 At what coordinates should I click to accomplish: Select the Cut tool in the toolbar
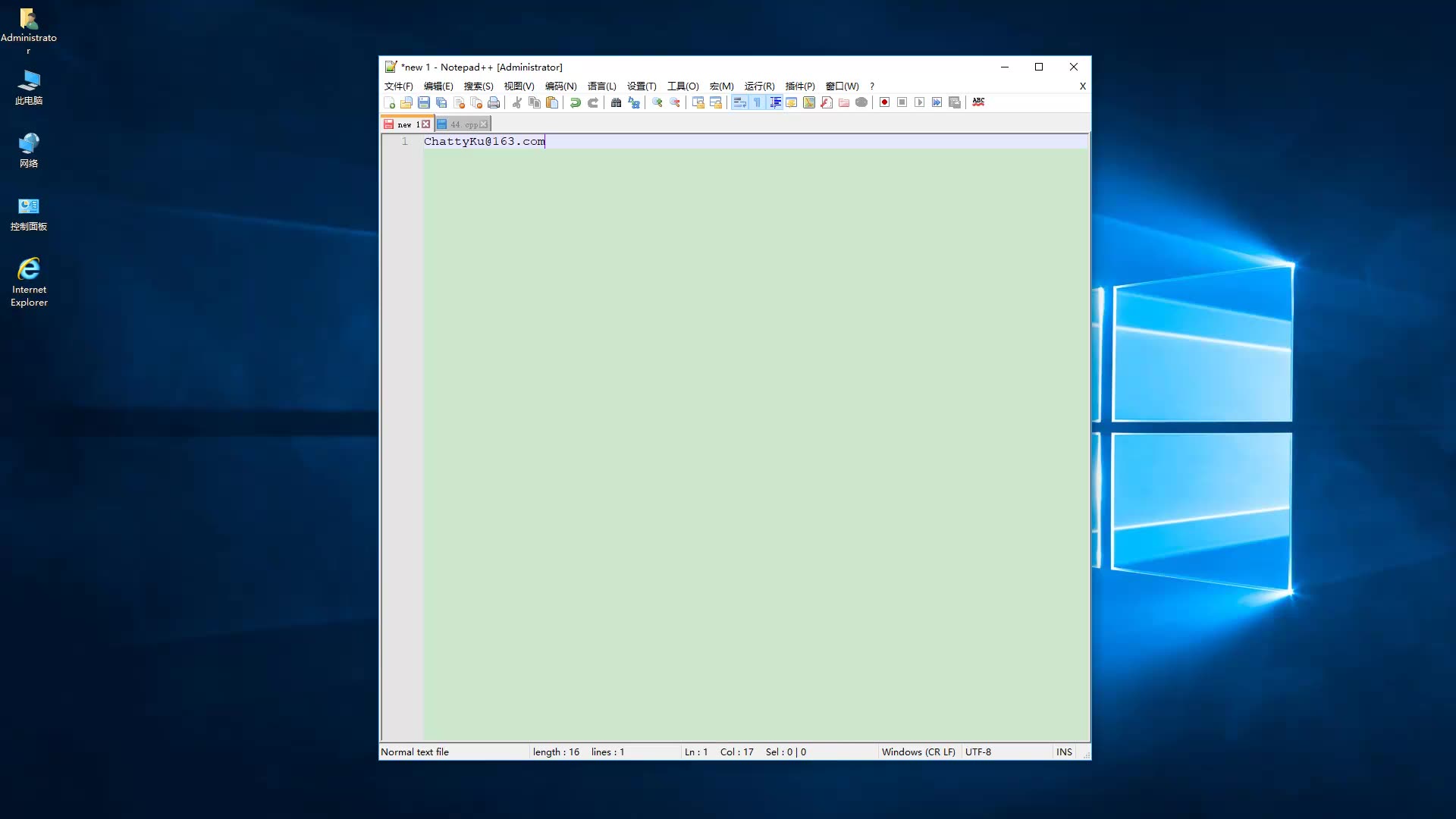pos(516,102)
